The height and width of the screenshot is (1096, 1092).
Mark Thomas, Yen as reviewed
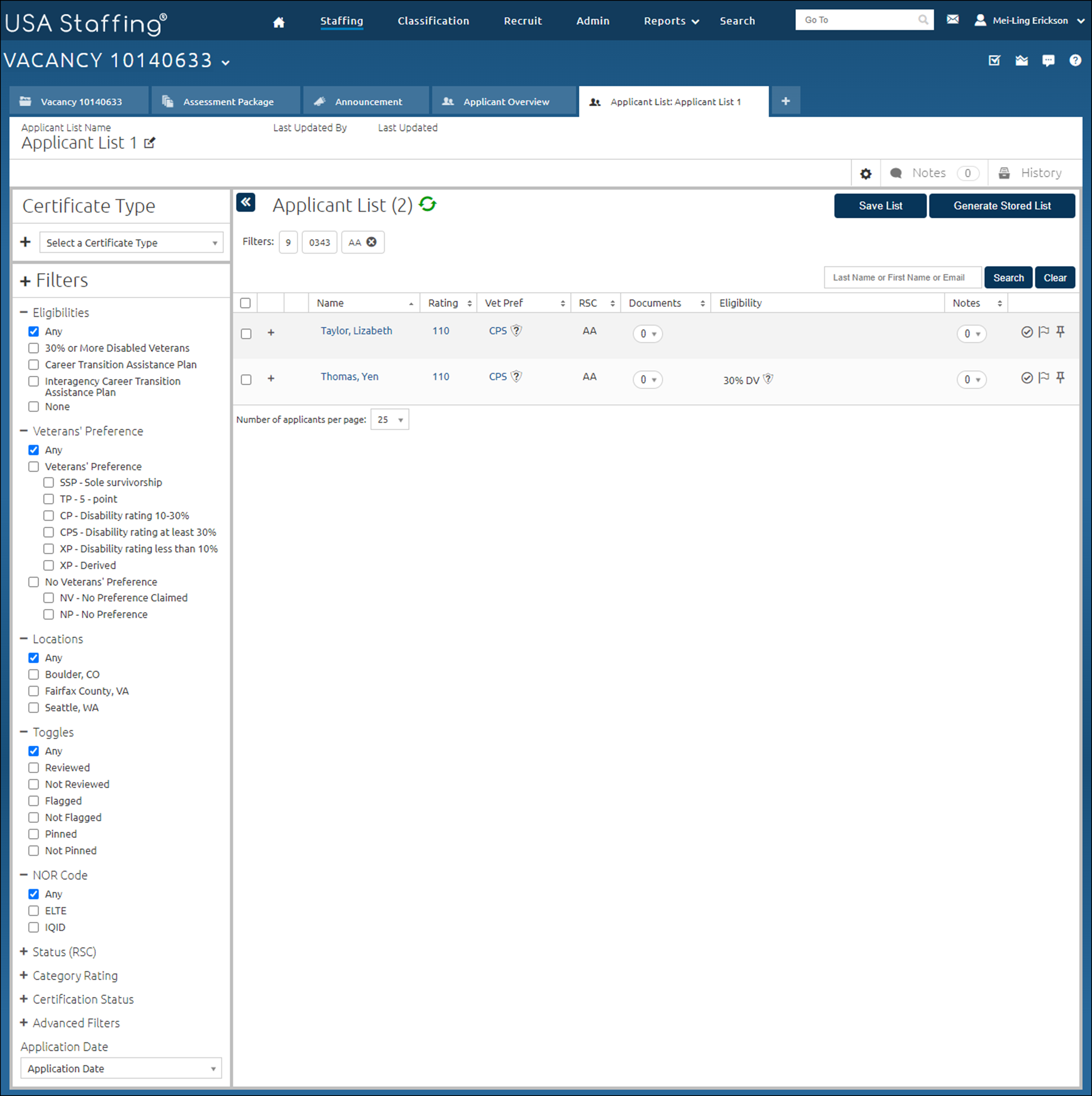pos(1027,378)
